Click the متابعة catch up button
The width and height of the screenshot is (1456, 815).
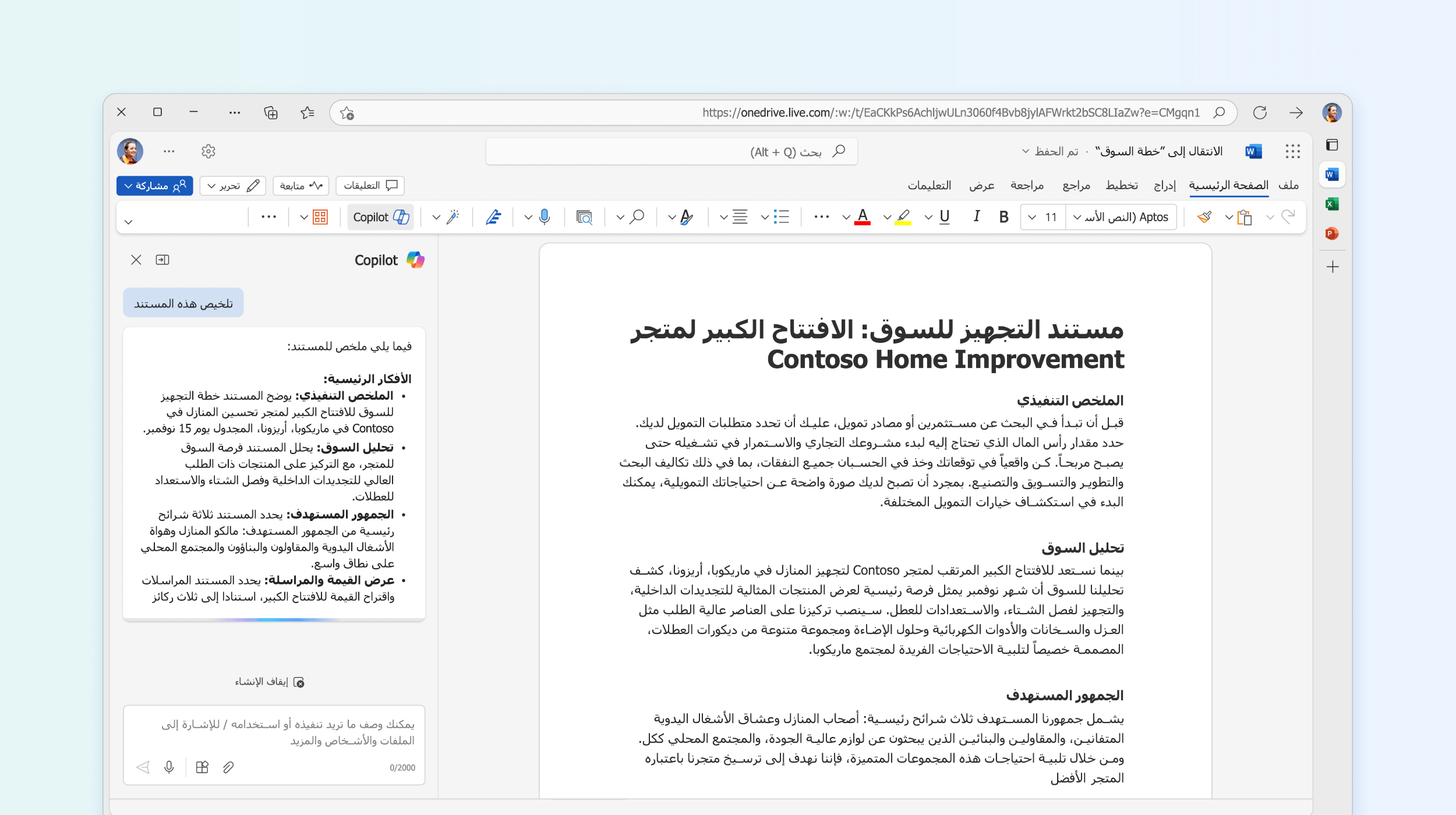(x=301, y=186)
